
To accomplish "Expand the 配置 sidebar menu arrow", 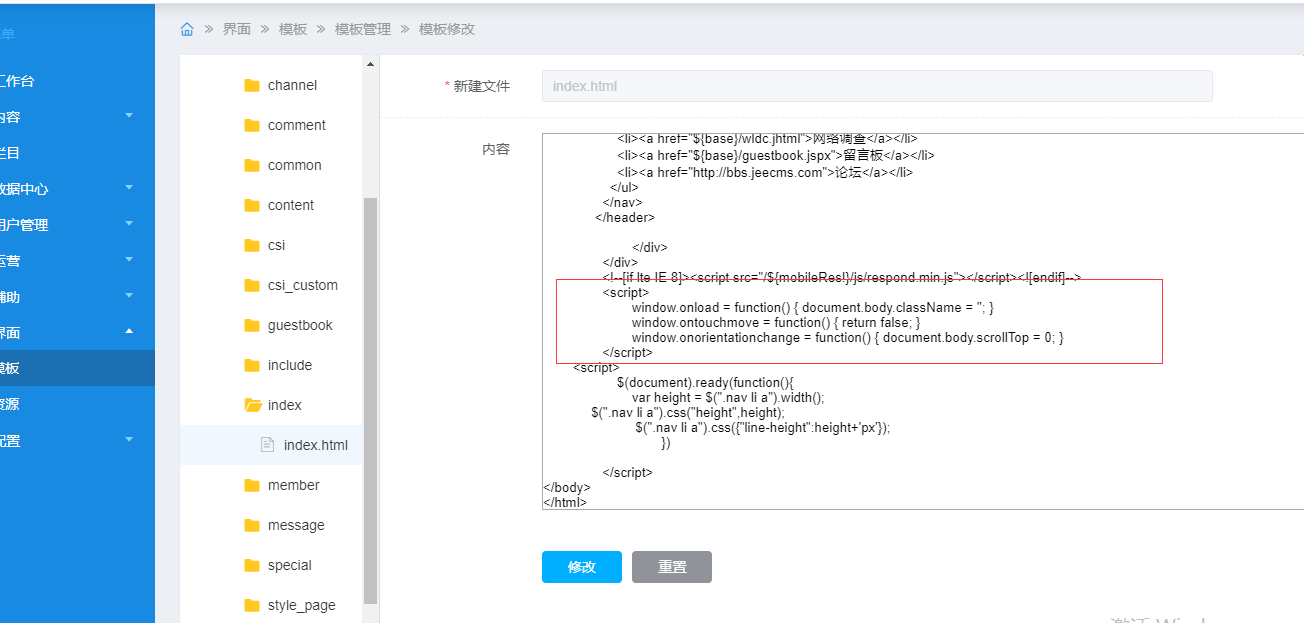I will click(x=129, y=440).
